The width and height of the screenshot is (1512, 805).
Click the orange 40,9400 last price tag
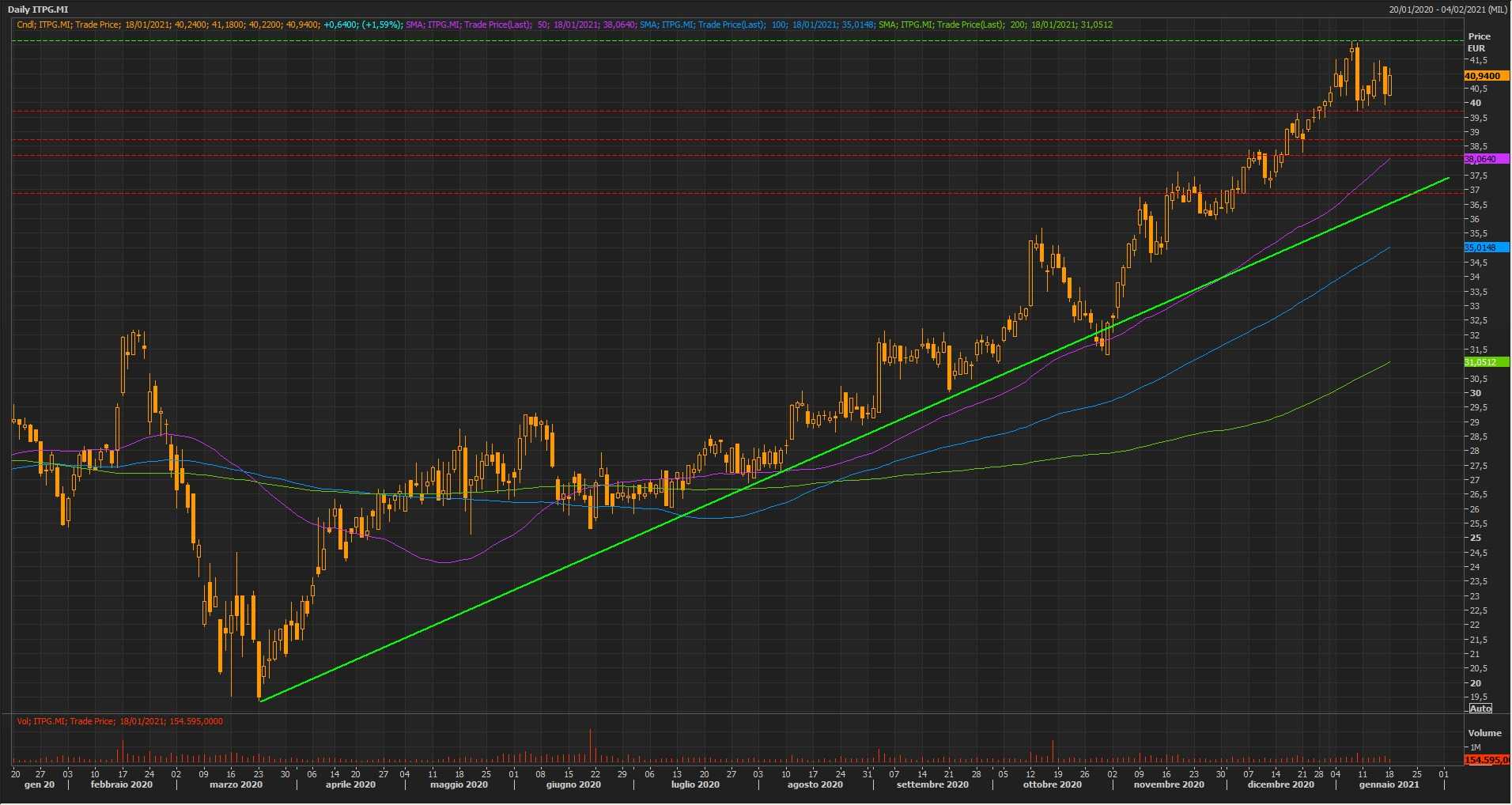(x=1484, y=76)
